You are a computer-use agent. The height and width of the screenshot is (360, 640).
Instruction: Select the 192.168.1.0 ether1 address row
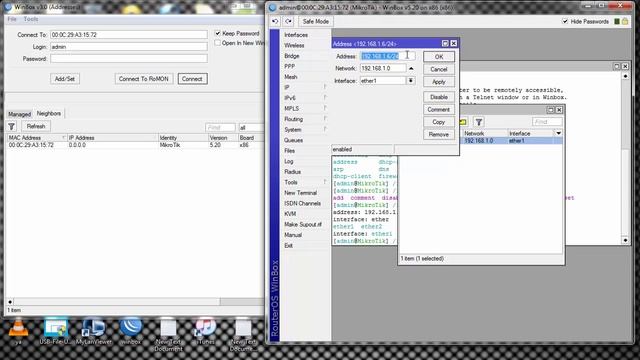pyautogui.click(x=512, y=140)
